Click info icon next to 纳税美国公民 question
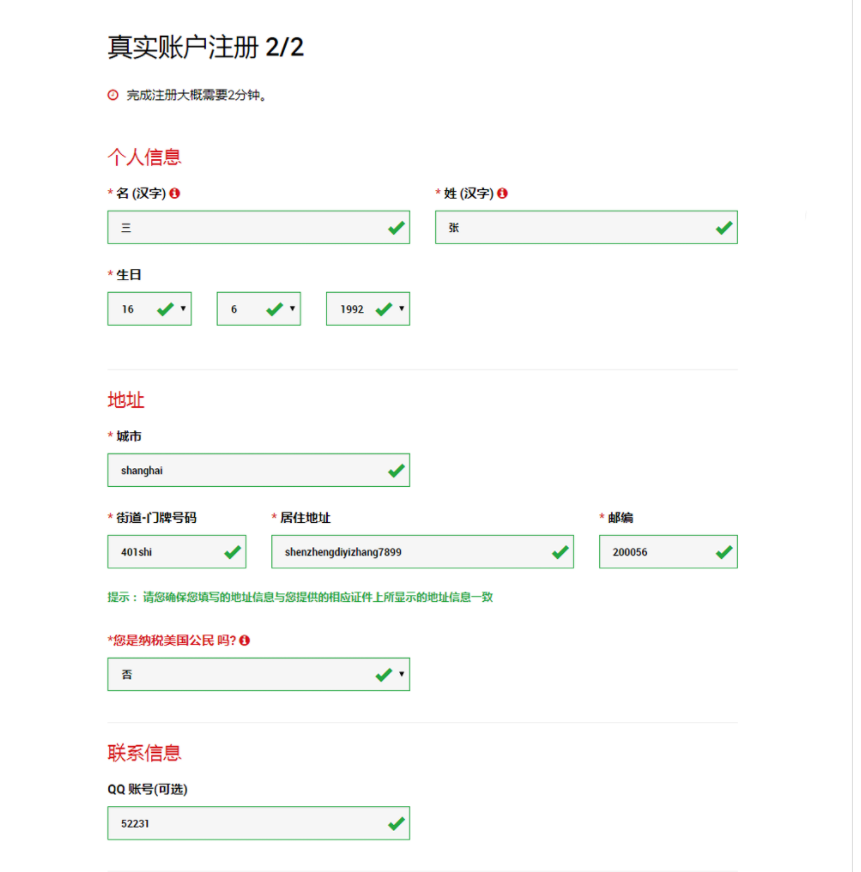The image size is (861, 872). pyautogui.click(x=244, y=640)
